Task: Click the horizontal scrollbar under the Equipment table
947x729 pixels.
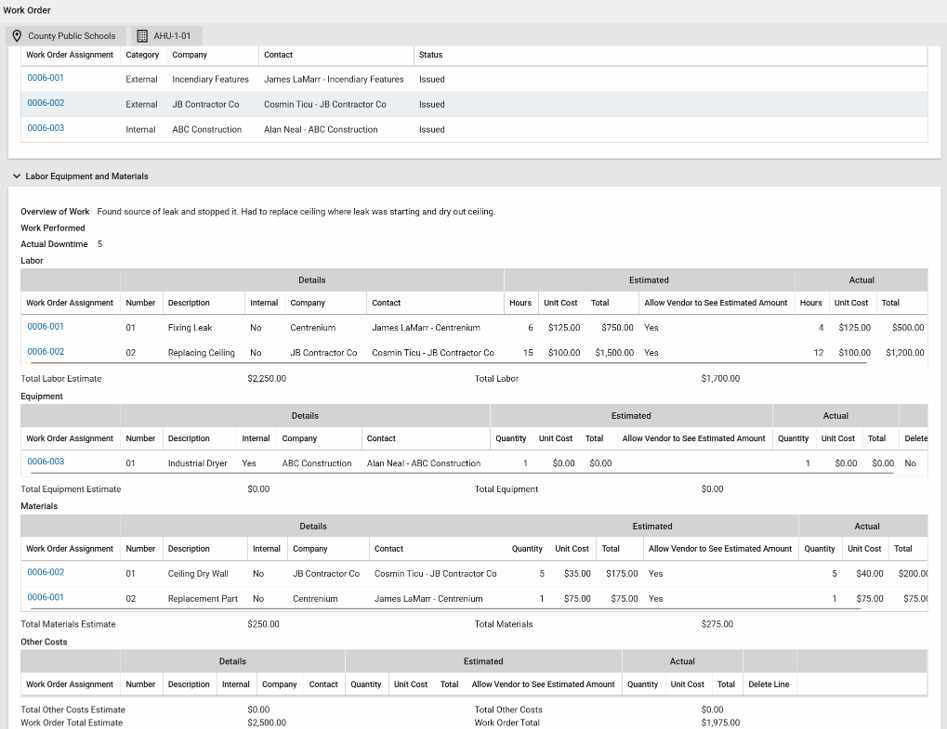Action: 457,474
